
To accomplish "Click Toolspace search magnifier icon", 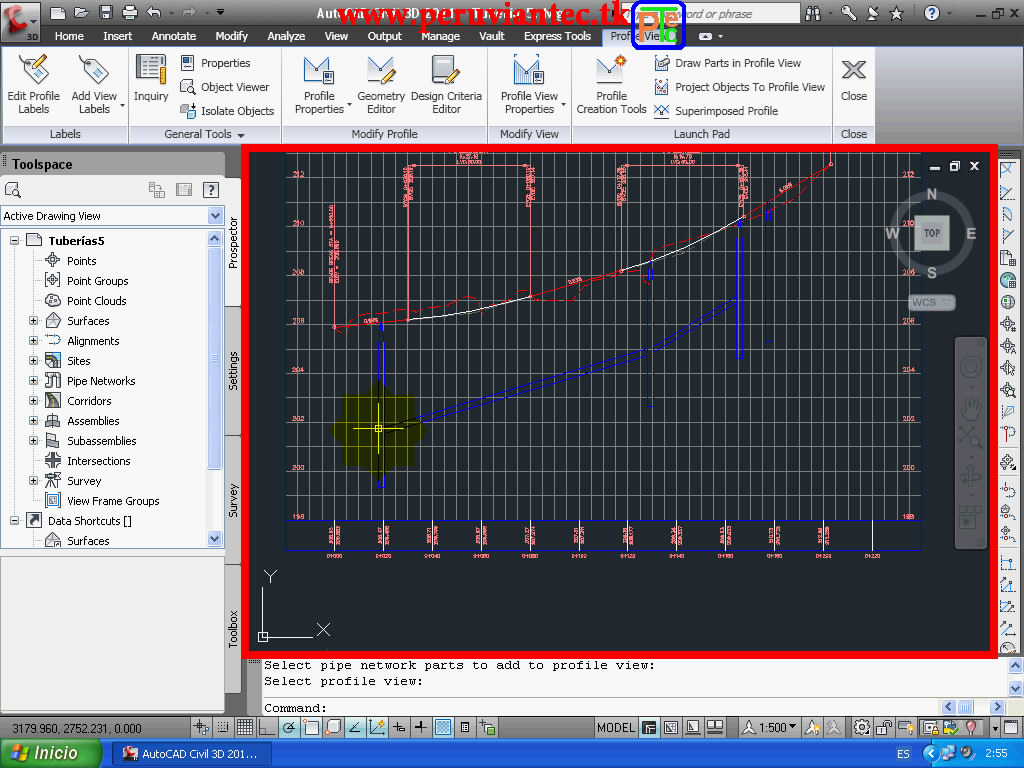I will [x=12, y=190].
